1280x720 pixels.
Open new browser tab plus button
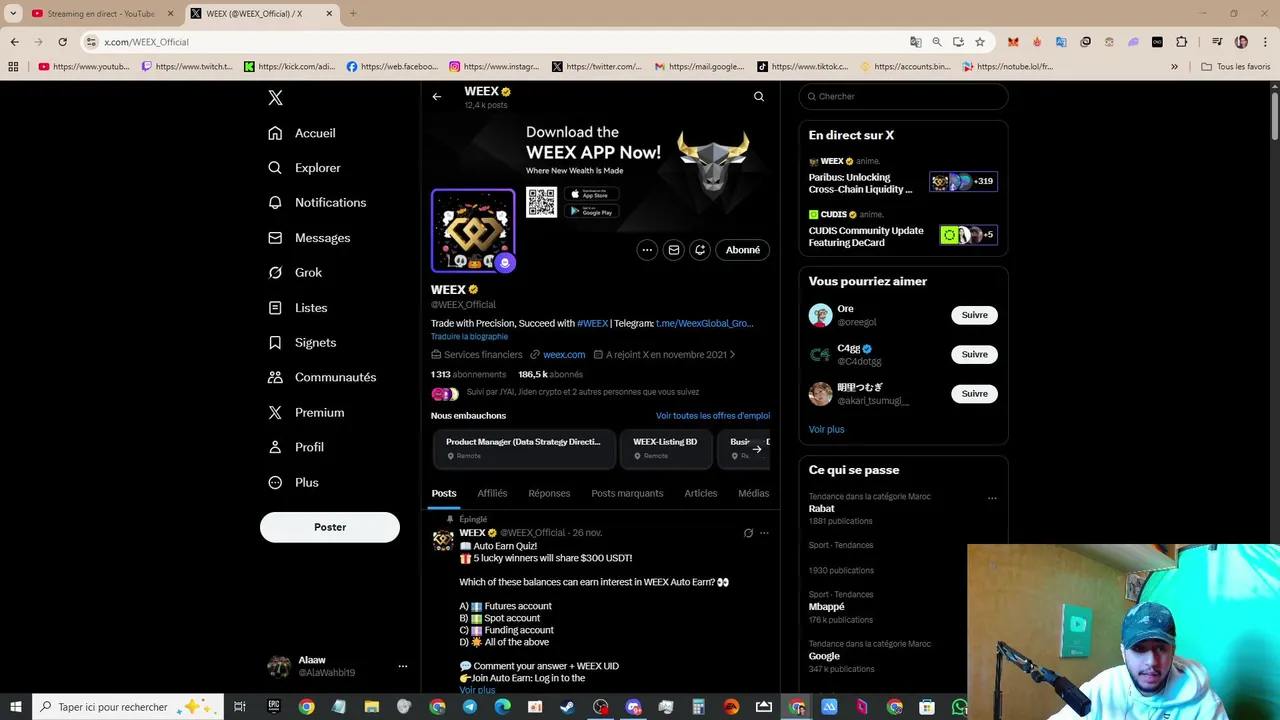[352, 14]
